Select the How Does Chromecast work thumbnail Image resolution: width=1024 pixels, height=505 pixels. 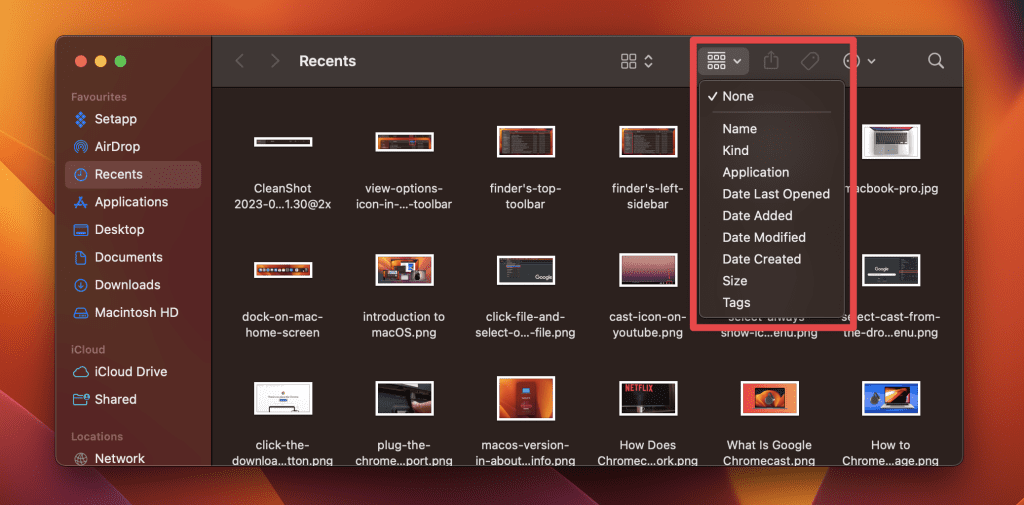tap(649, 397)
